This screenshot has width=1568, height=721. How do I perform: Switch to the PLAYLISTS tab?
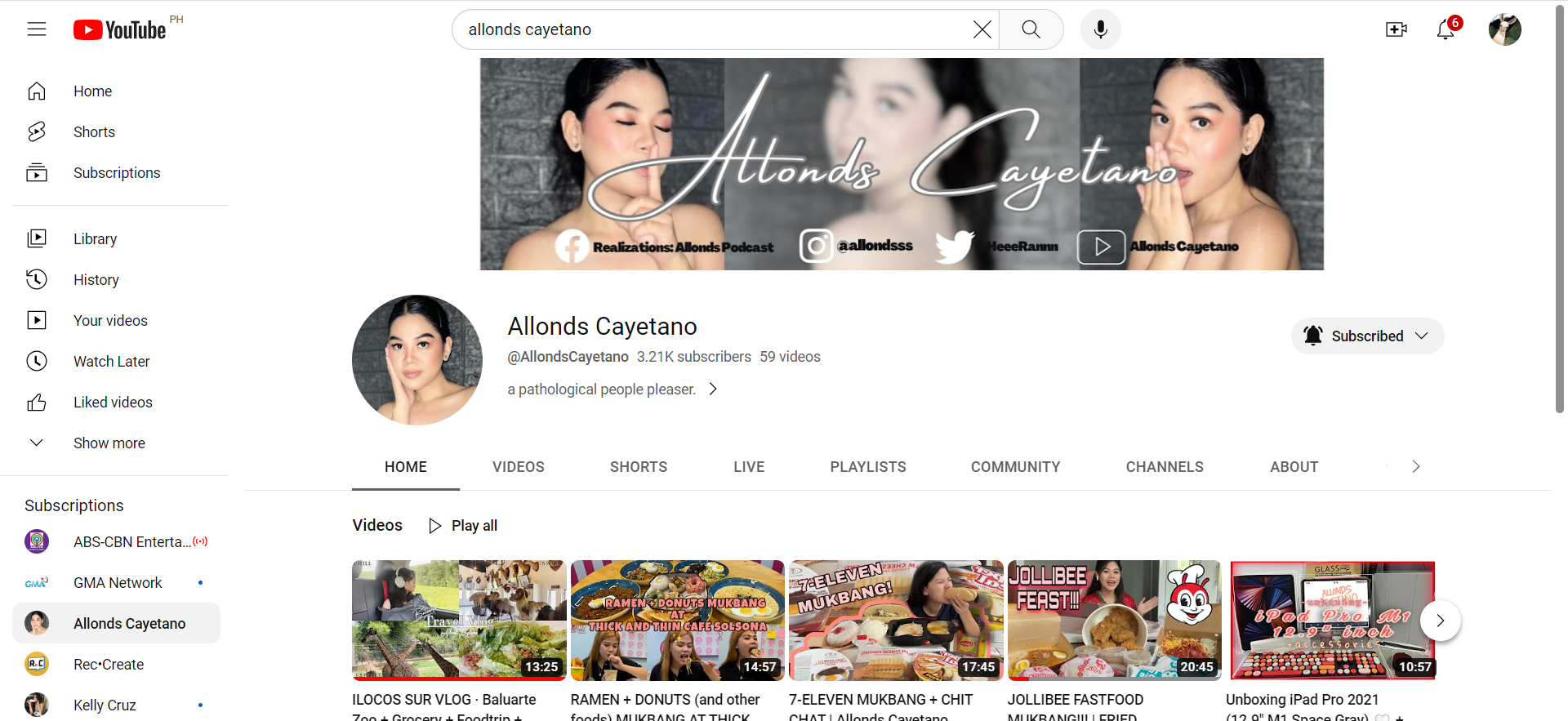[868, 467]
